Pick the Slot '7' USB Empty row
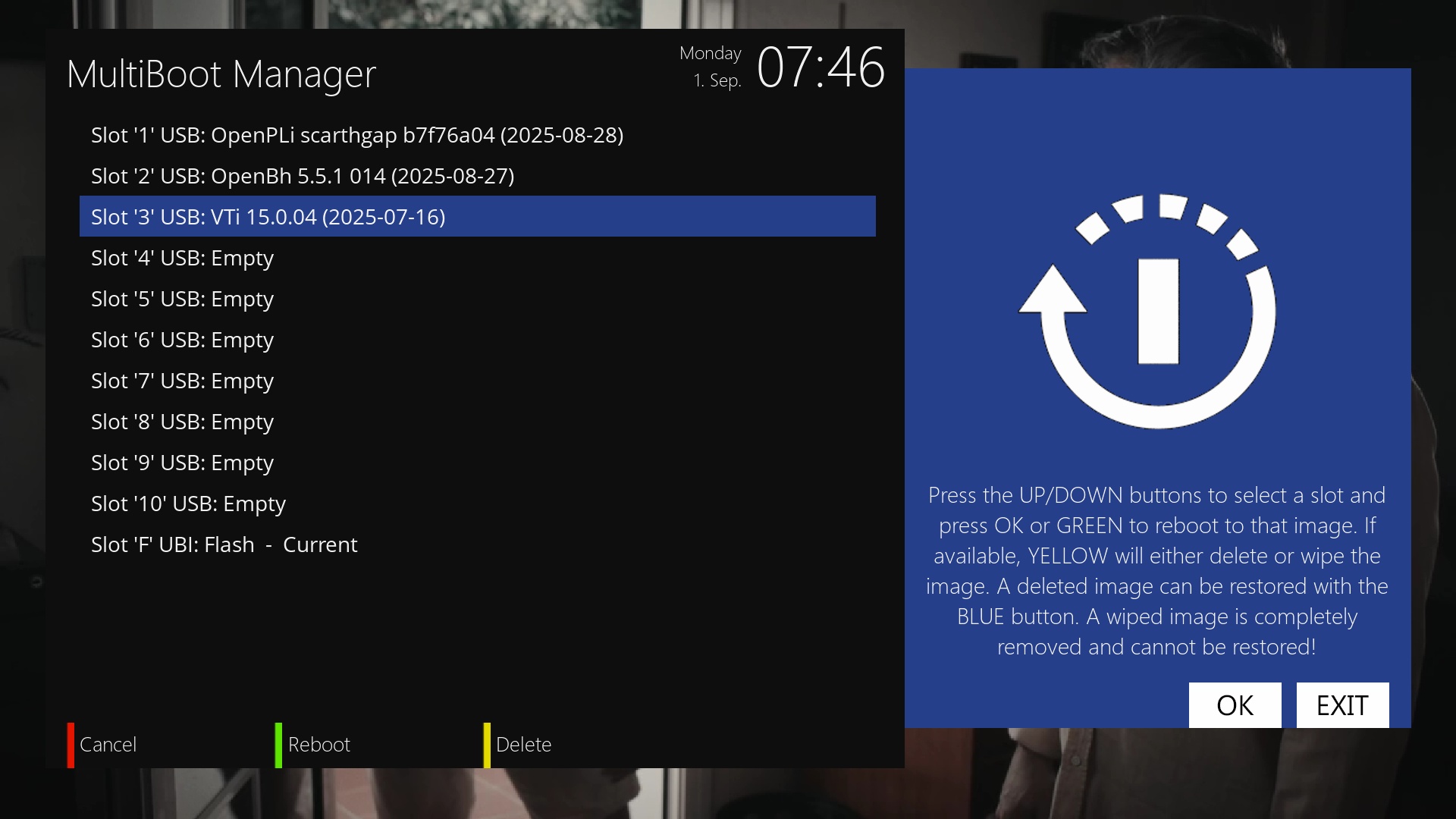 478,381
